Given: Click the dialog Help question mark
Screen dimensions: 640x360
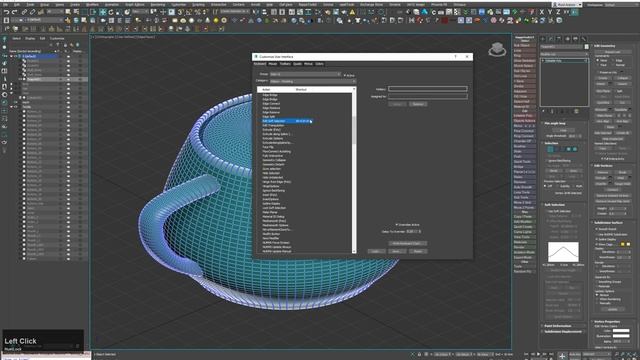Looking at the screenshot, I should click(456, 56).
